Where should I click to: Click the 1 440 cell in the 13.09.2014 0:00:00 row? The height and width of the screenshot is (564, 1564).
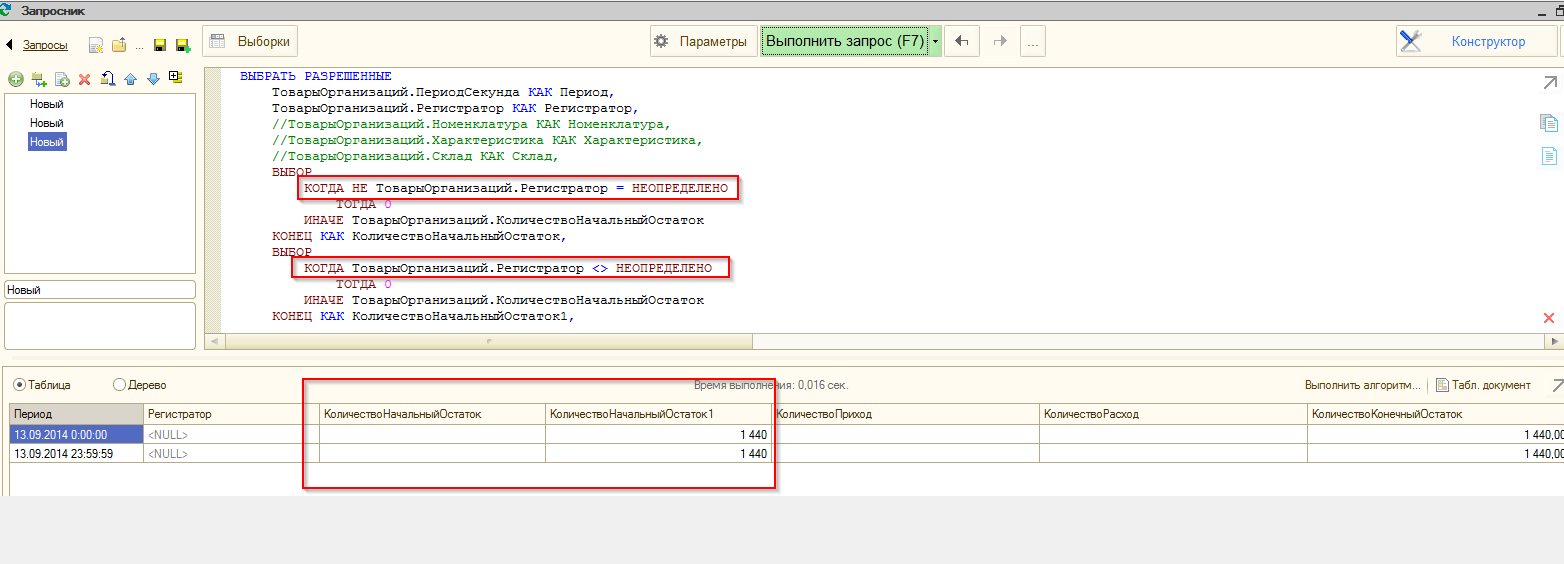[659, 435]
